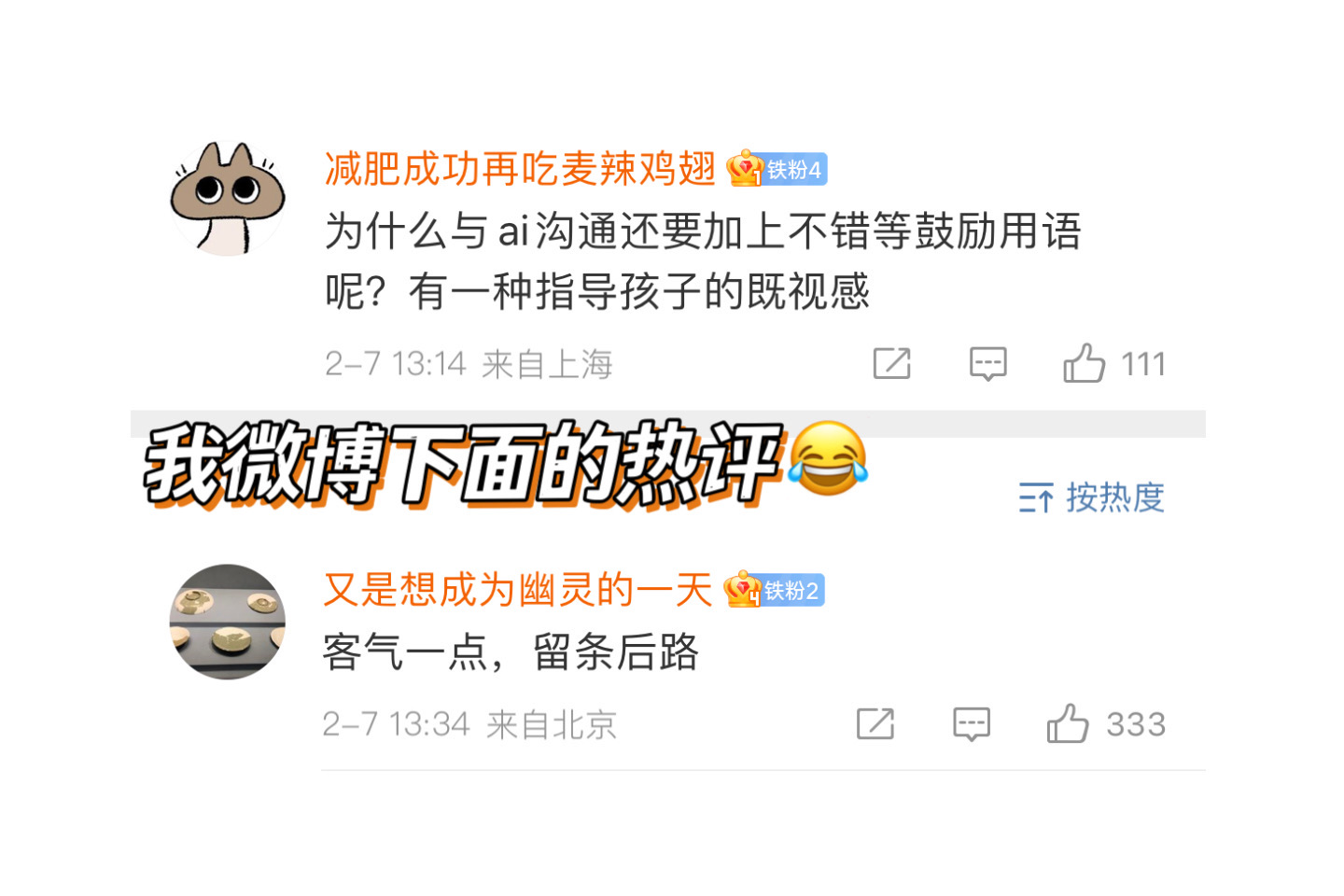The image size is (1344, 896).
Task: Open comment text 客气一点，留条后路
Action: [511, 651]
